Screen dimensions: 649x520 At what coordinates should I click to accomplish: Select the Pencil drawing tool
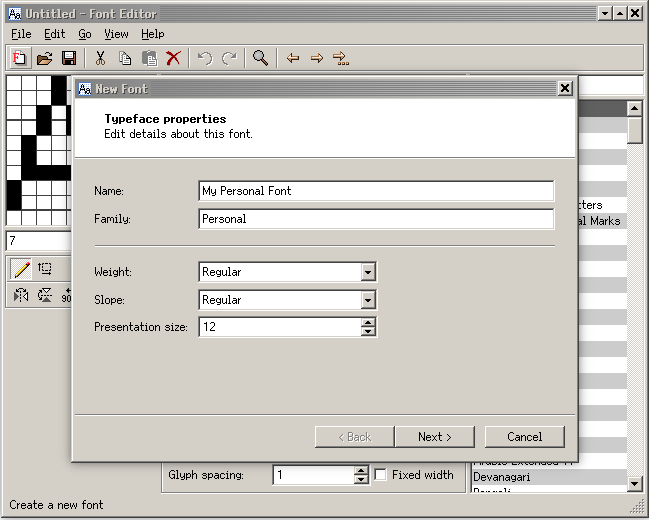[21, 269]
